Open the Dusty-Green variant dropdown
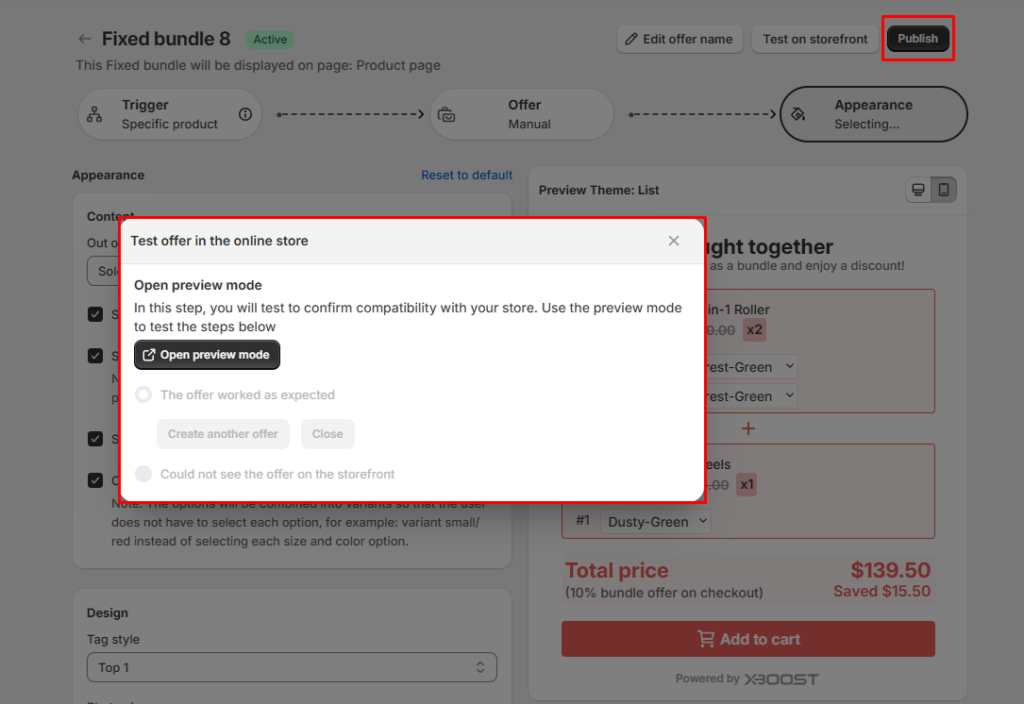The width and height of the screenshot is (1024, 704). pos(660,521)
